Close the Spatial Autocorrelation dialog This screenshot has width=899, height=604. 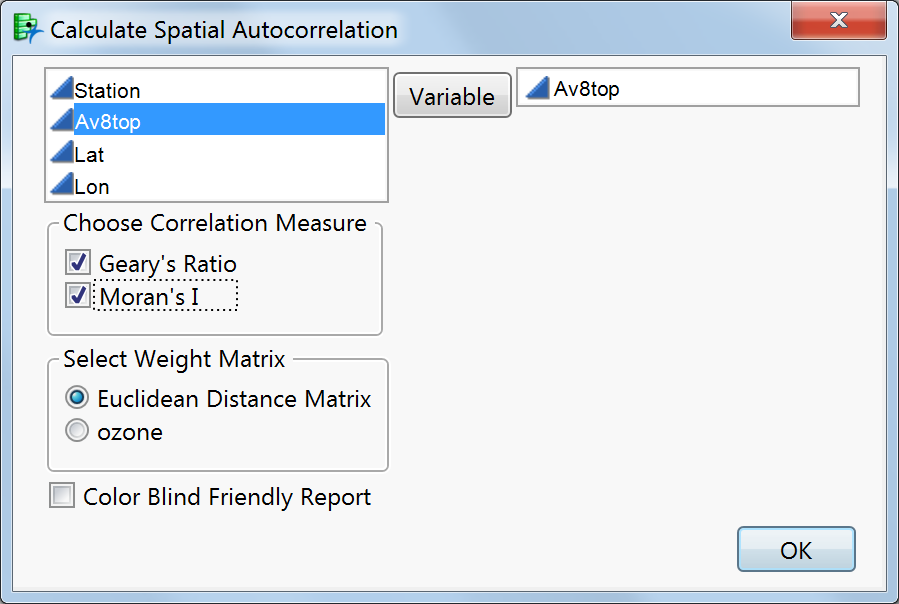point(838,20)
